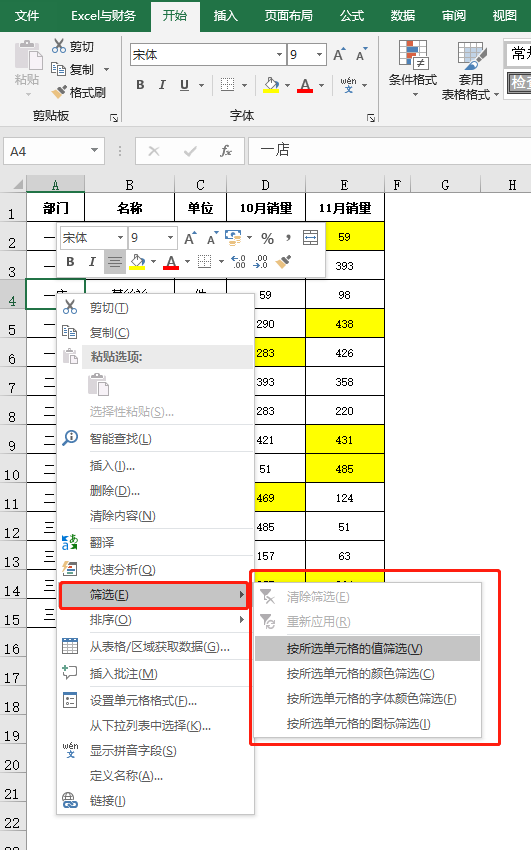Viewport: 531px width, 850px height.
Task: Open the 文件 tab
Action: pos(27,16)
